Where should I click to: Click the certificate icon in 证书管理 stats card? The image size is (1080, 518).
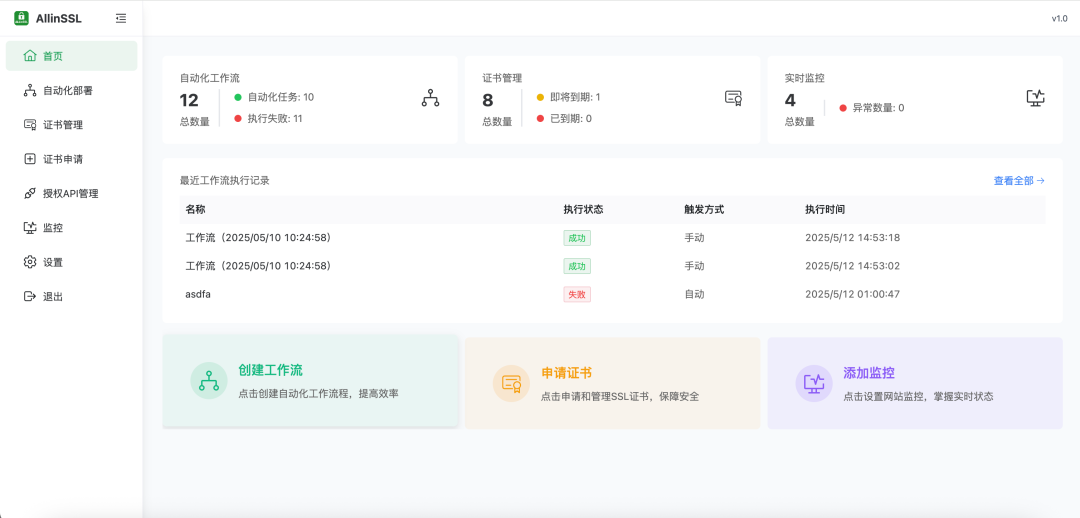(733, 98)
